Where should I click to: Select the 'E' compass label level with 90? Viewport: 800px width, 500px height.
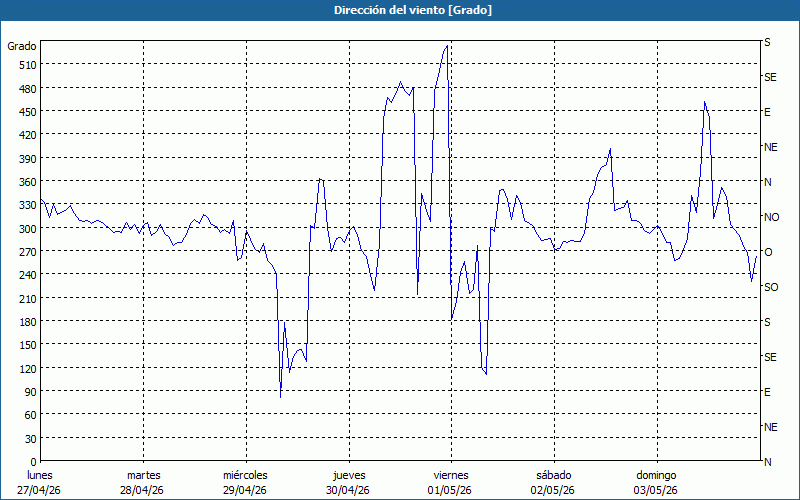tap(767, 392)
